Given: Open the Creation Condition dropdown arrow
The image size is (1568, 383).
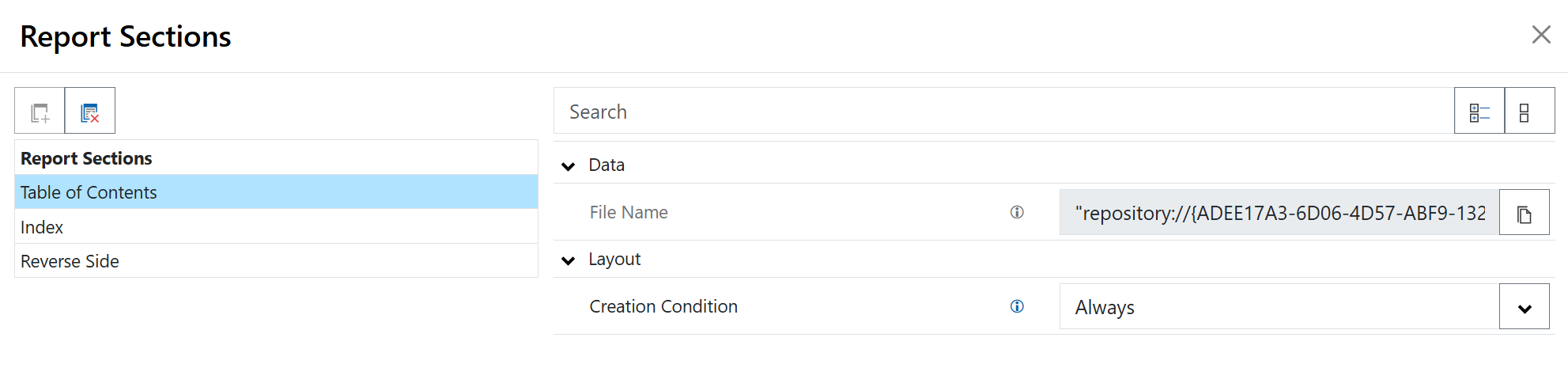Looking at the screenshot, I should point(1524,307).
